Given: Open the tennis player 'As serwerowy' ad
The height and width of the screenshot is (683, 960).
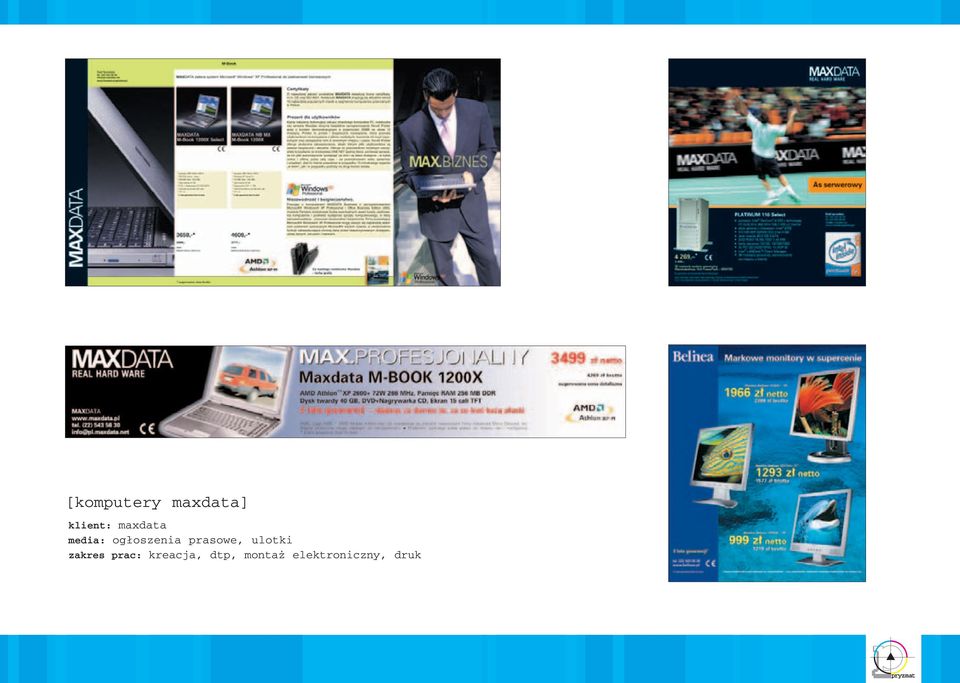Looking at the screenshot, I should [767, 172].
